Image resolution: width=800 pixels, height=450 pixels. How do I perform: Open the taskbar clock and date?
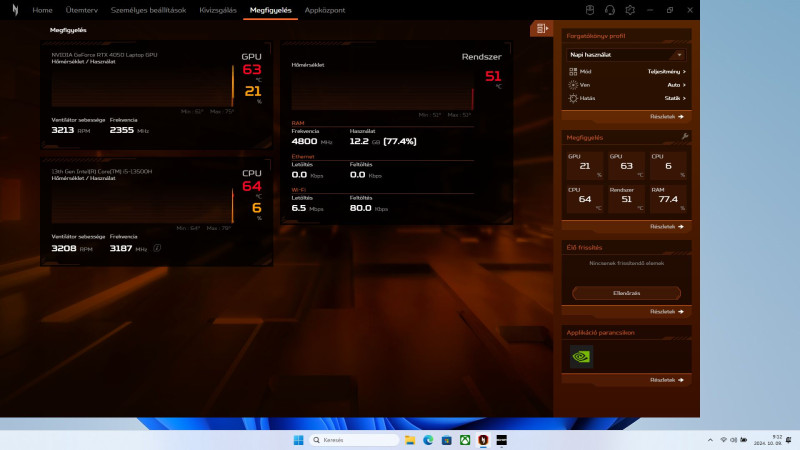tap(768, 440)
